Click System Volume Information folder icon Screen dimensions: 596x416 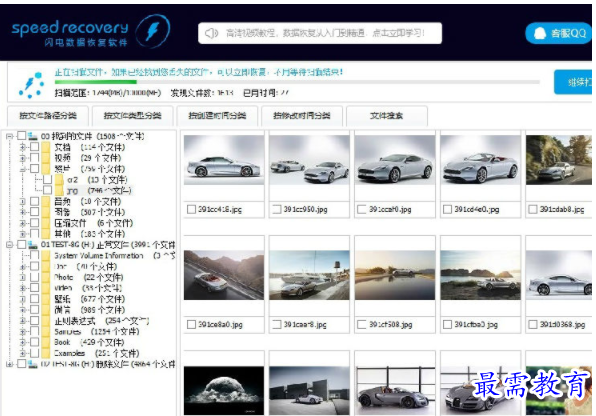(46, 256)
